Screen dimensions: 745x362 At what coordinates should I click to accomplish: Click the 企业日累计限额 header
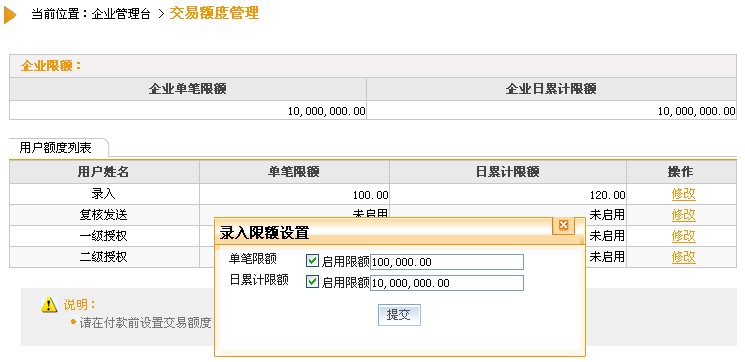[551, 89]
